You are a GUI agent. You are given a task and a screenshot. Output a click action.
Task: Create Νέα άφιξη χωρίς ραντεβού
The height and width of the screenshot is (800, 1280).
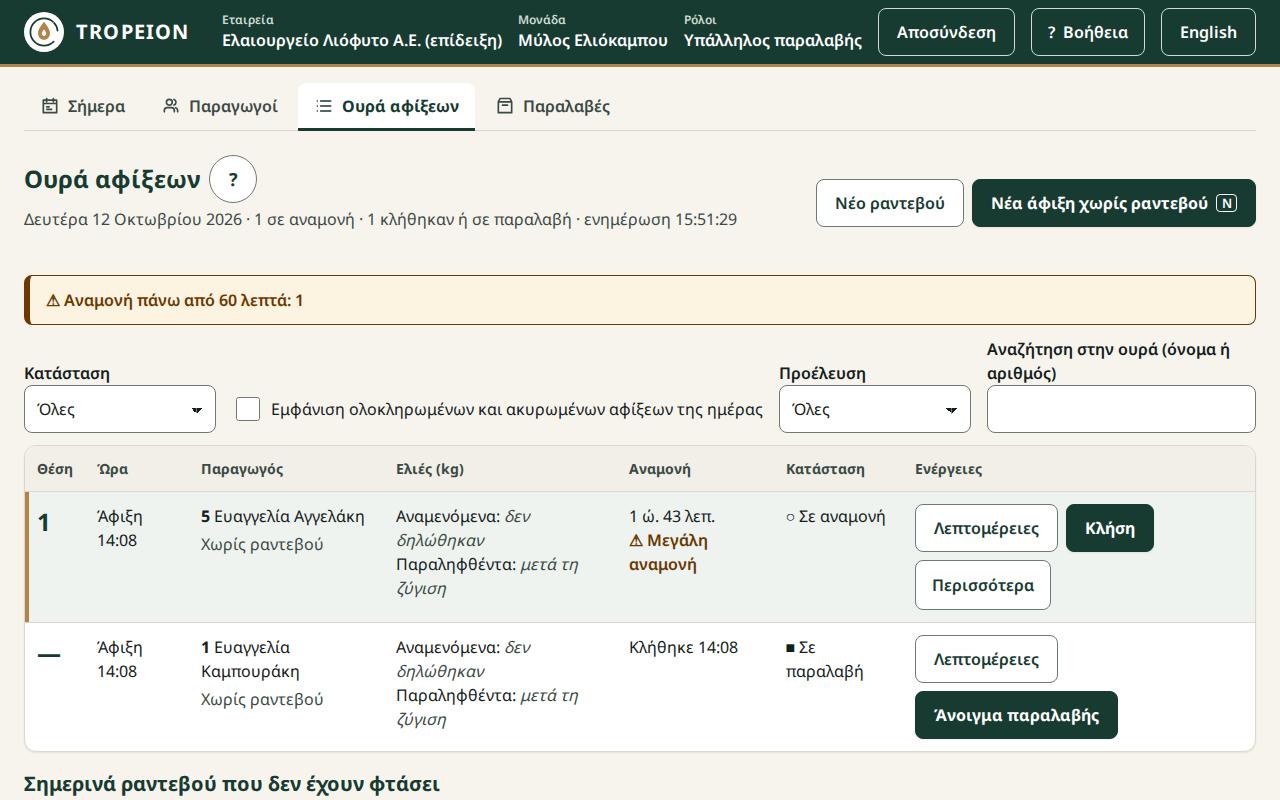coord(1114,203)
